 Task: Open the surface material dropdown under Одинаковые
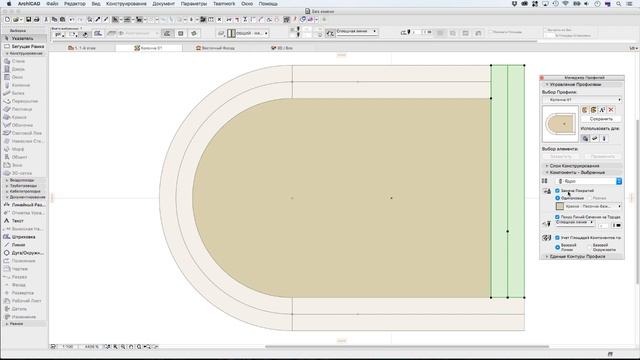point(593,207)
